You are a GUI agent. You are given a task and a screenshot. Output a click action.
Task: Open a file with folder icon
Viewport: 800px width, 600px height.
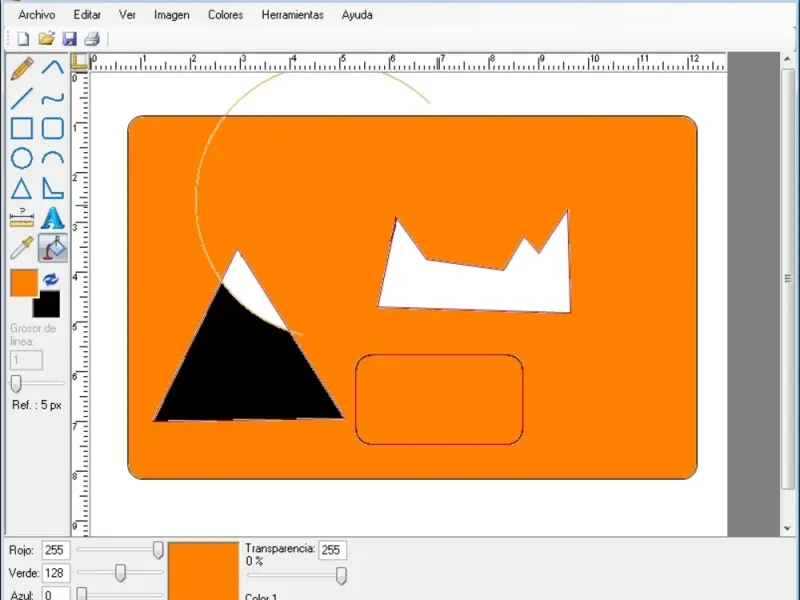46,39
